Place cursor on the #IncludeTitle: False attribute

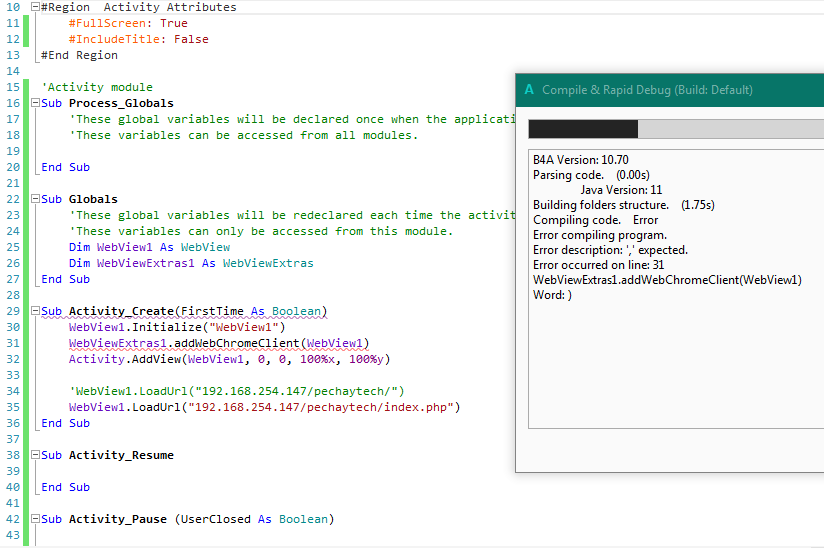(x=139, y=40)
